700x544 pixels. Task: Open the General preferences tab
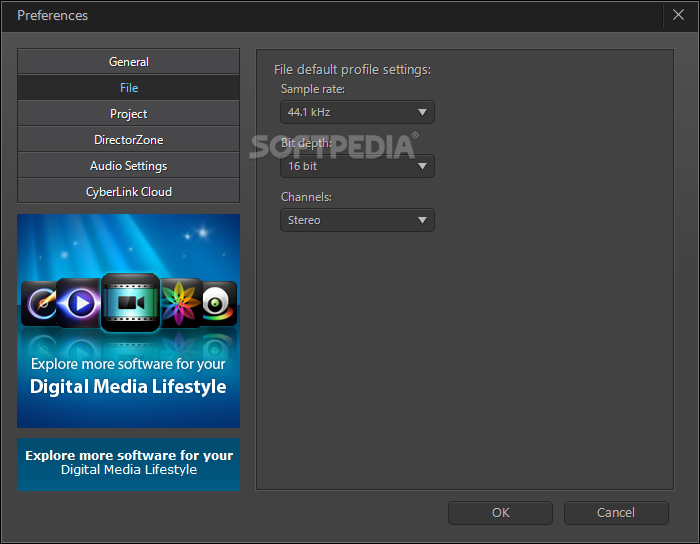pyautogui.click(x=129, y=62)
